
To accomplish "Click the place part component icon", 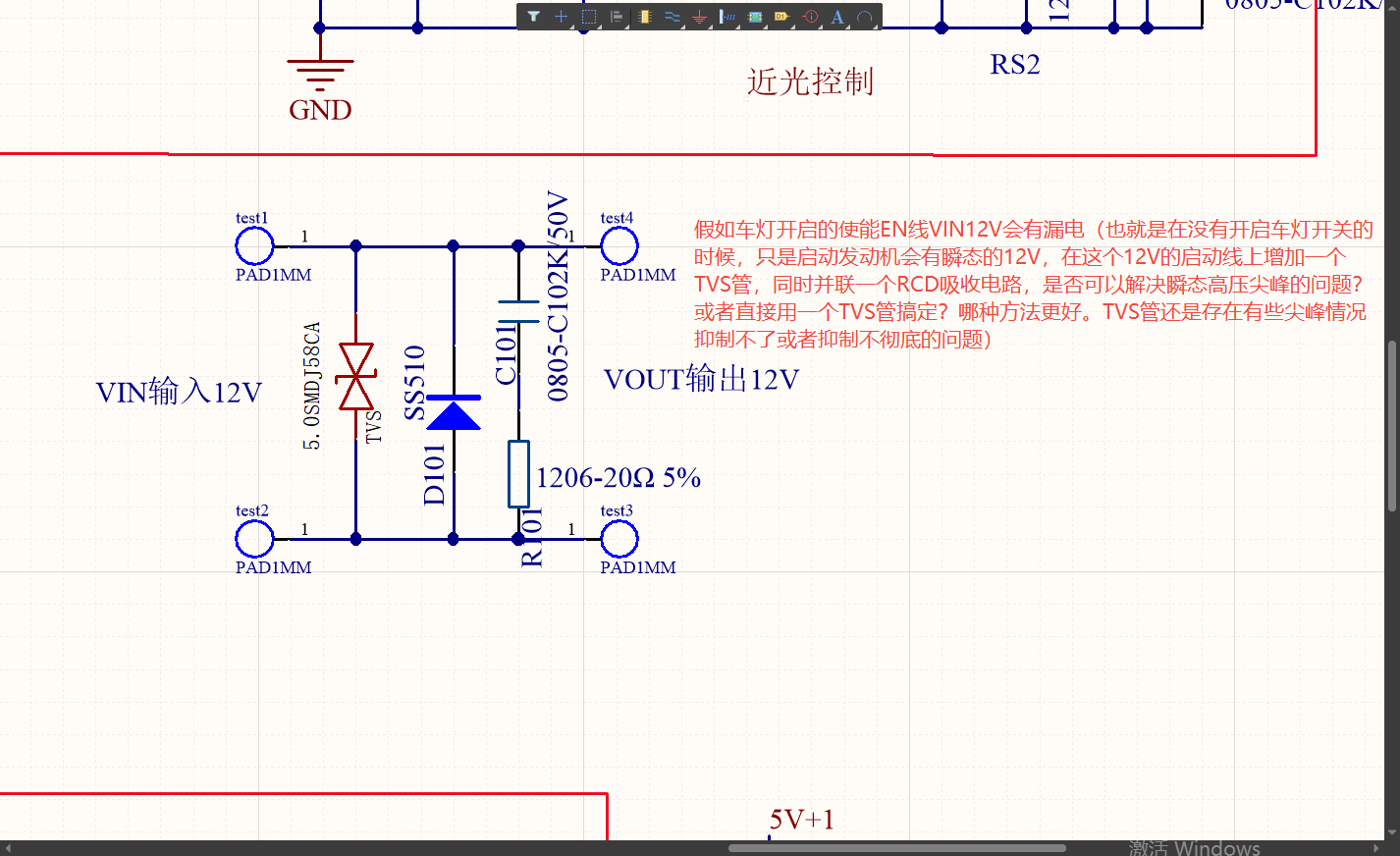I will pos(644,17).
